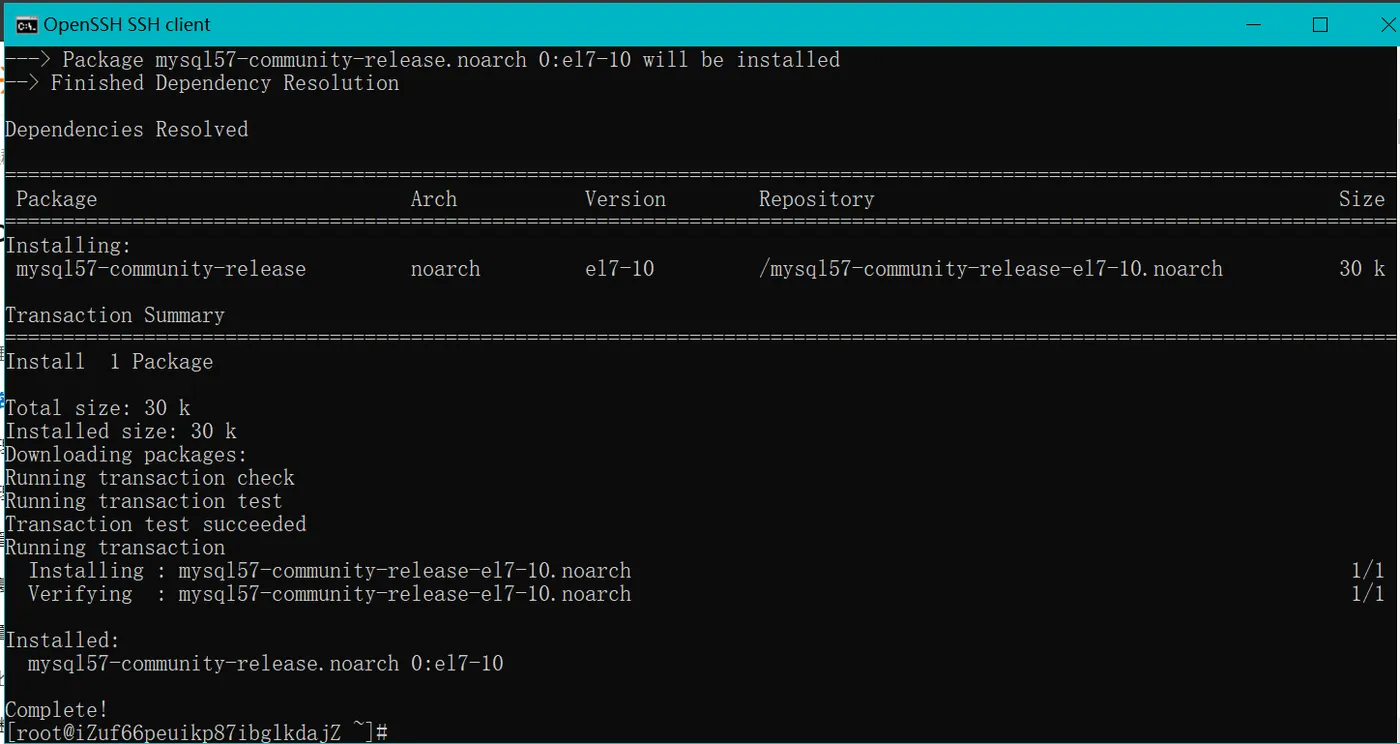Click the 'Size' column header
This screenshot has width=1400, height=744.
[1362, 199]
